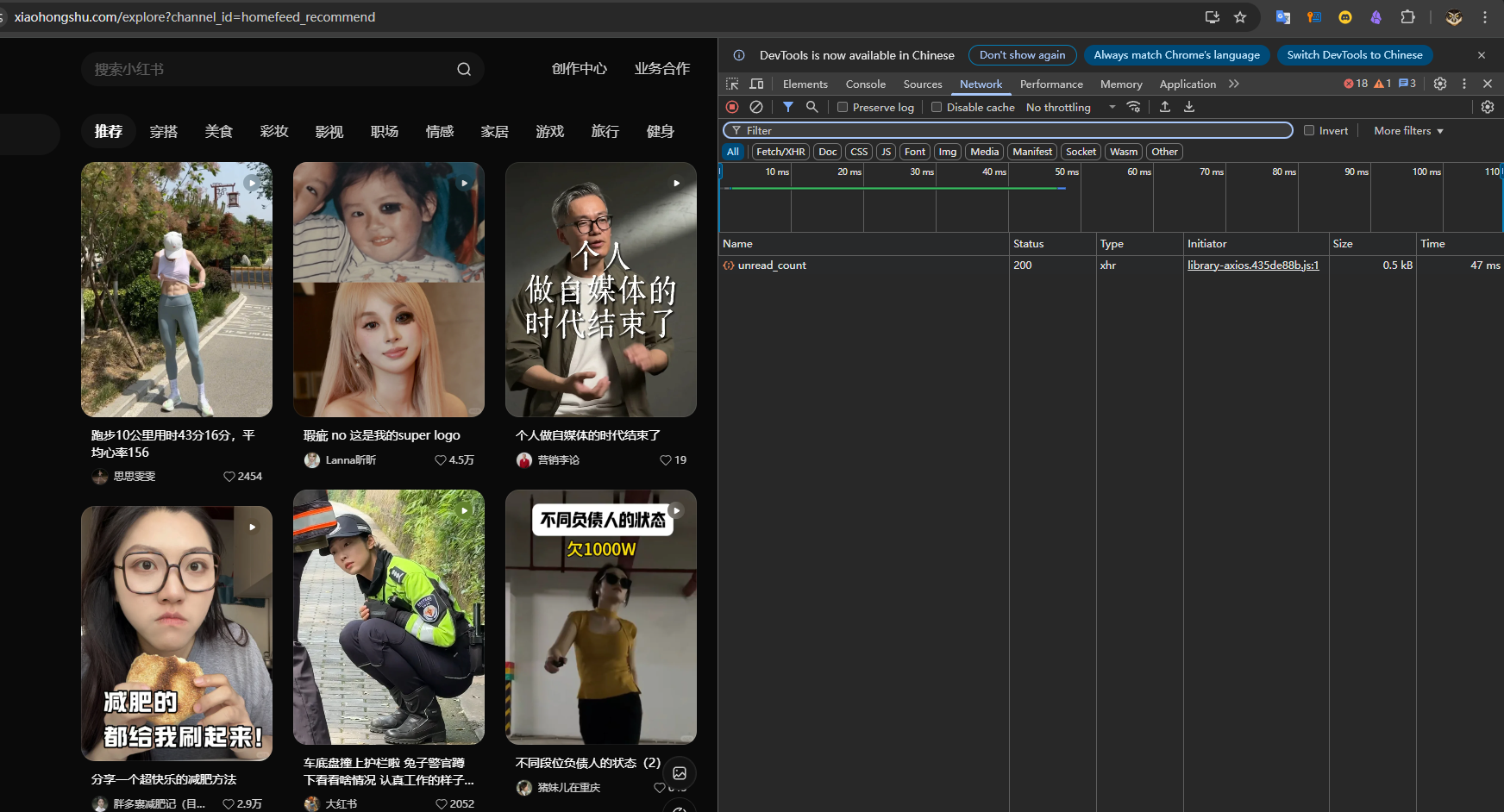Select the 美食 category tab
Image resolution: width=1504 pixels, height=812 pixels.
(x=219, y=131)
